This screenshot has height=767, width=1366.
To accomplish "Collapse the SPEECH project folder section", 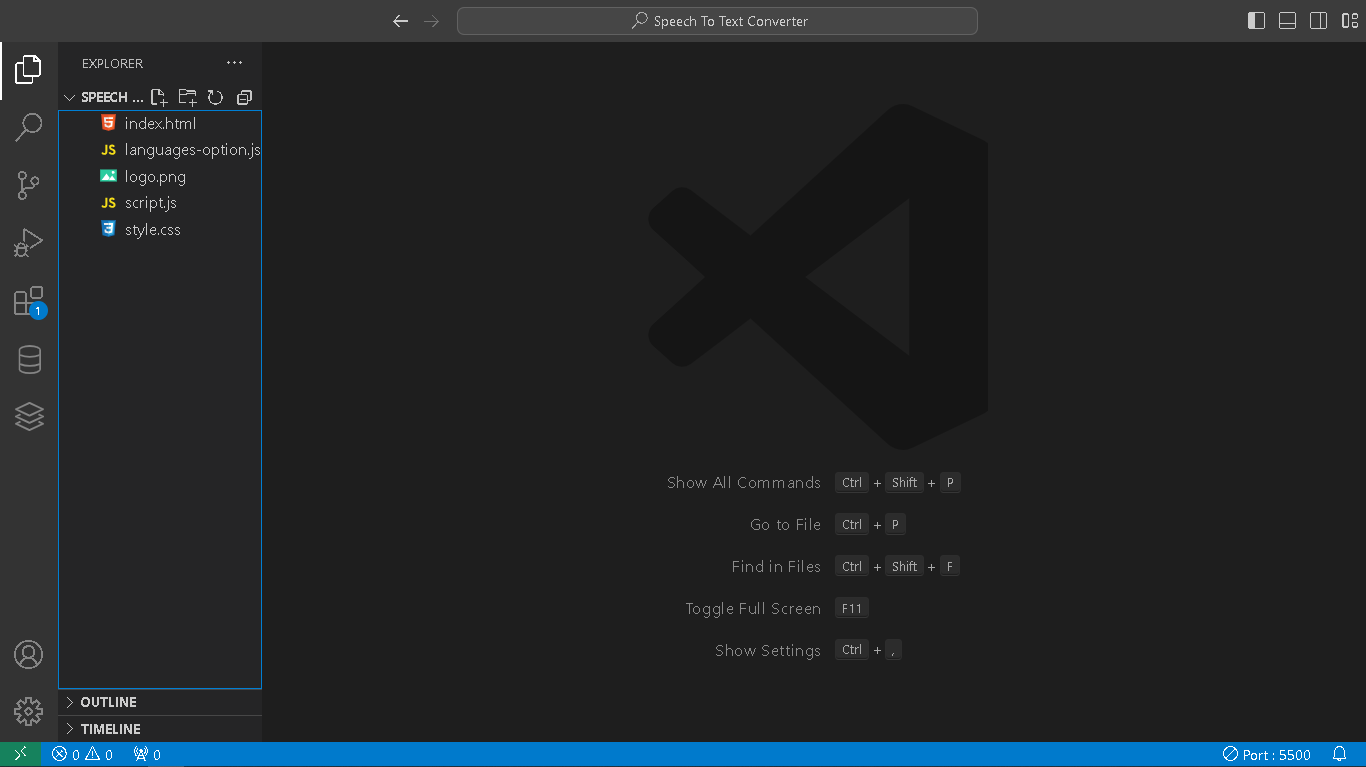I will coord(69,97).
